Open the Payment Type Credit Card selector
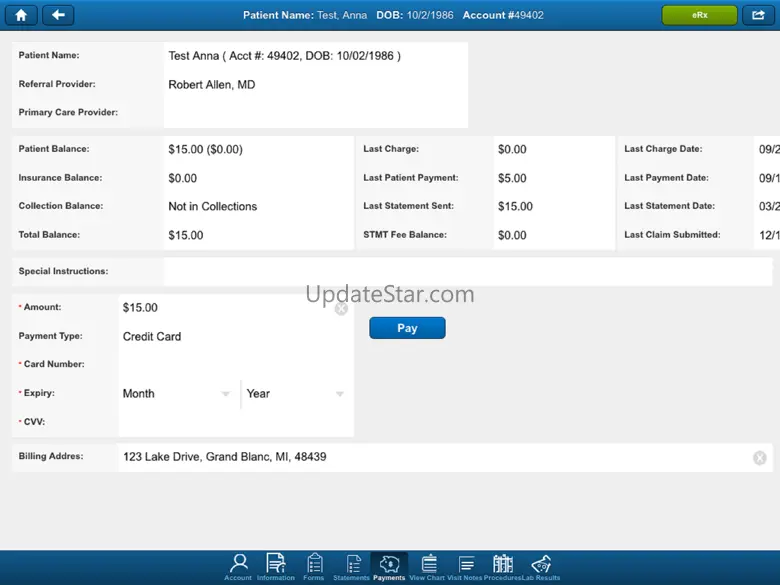This screenshot has width=780, height=585. [x=234, y=337]
